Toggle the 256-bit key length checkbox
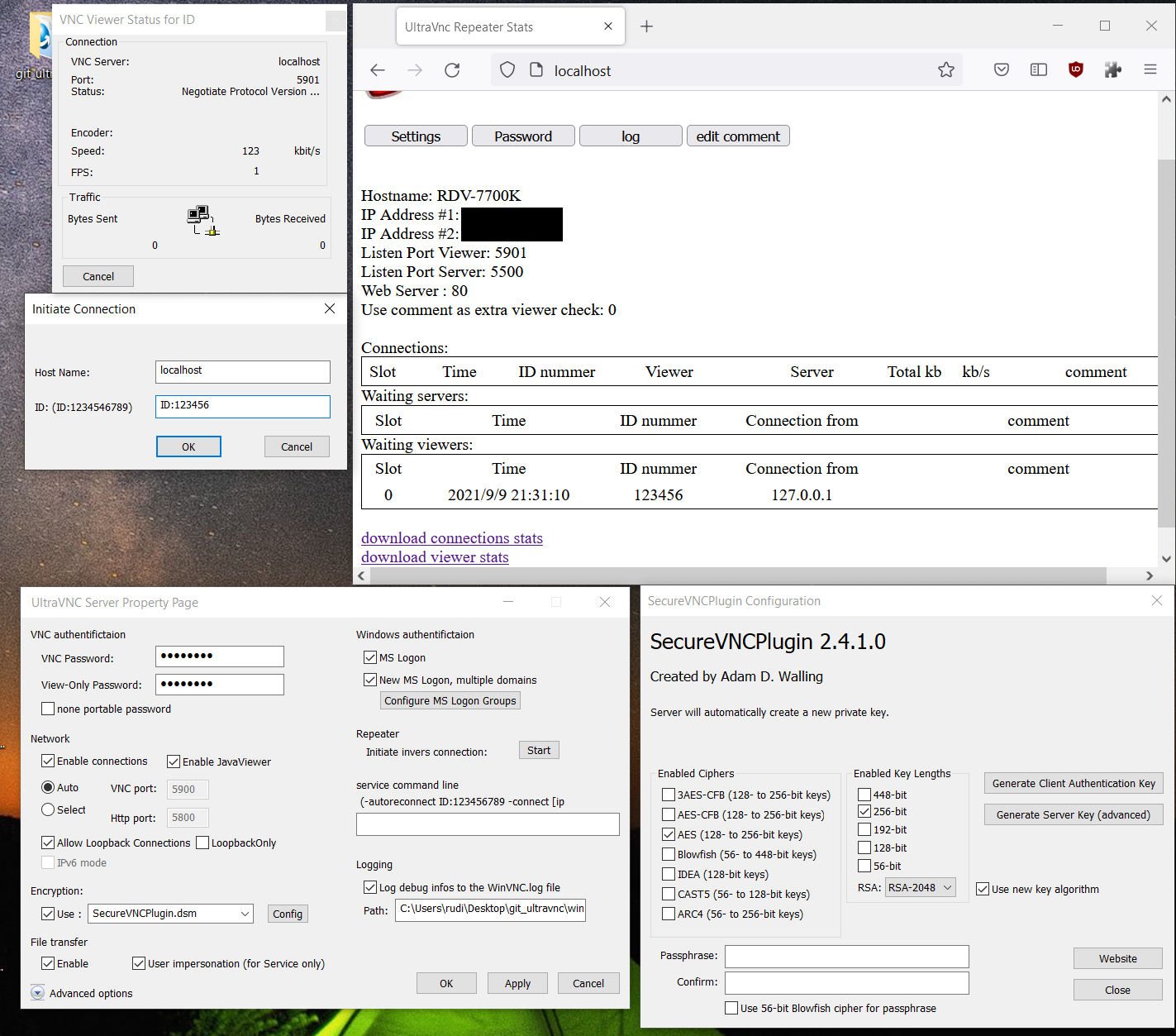Viewport: 1176px width, 1036px height. click(x=864, y=811)
